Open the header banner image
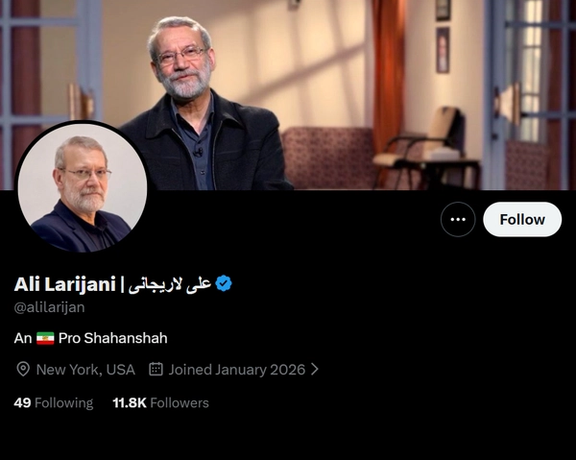Screen dimensions: 576x460 point(288,95)
